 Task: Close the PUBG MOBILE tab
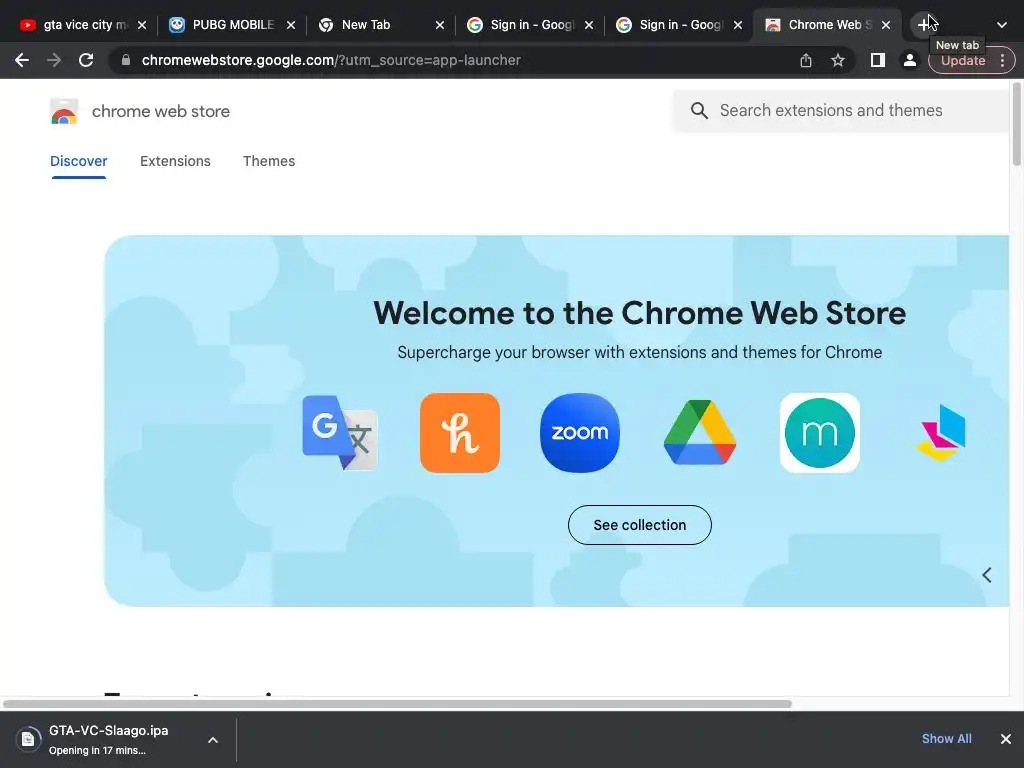click(x=291, y=25)
